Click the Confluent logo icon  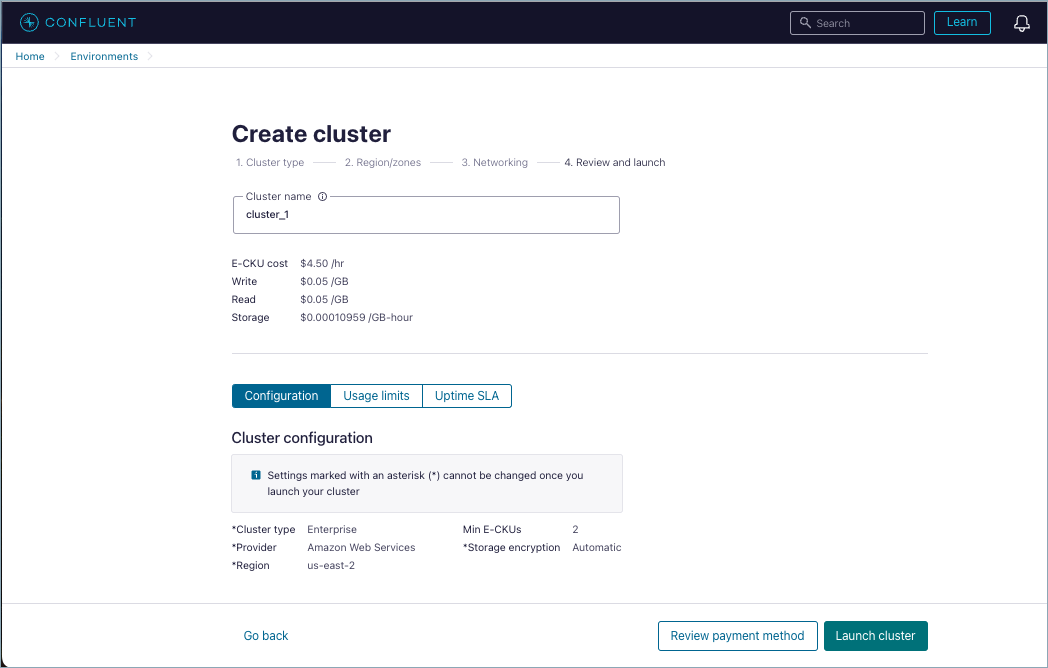[x=29, y=22]
